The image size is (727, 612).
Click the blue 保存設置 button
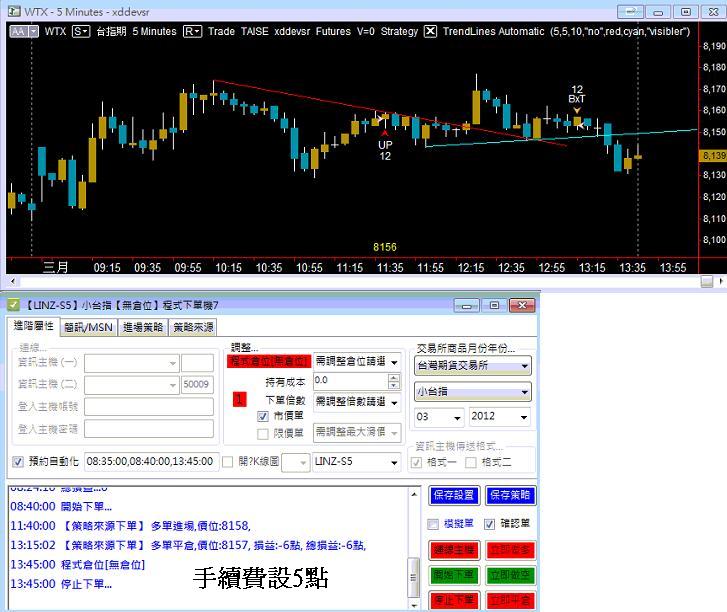tap(454, 495)
